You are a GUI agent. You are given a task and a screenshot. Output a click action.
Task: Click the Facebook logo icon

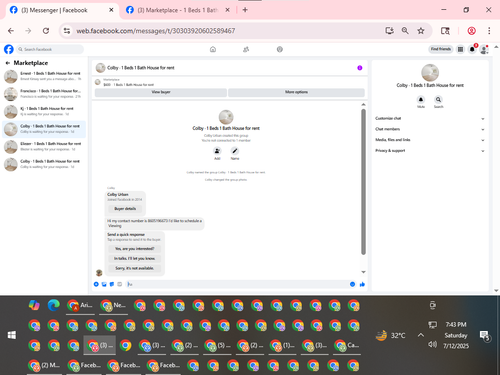(9, 49)
